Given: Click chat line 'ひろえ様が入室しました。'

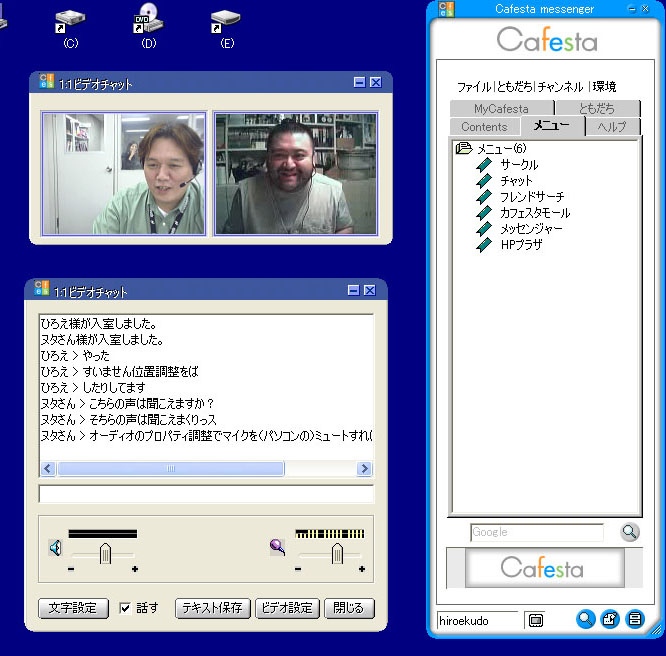Looking at the screenshot, I should point(99,323).
